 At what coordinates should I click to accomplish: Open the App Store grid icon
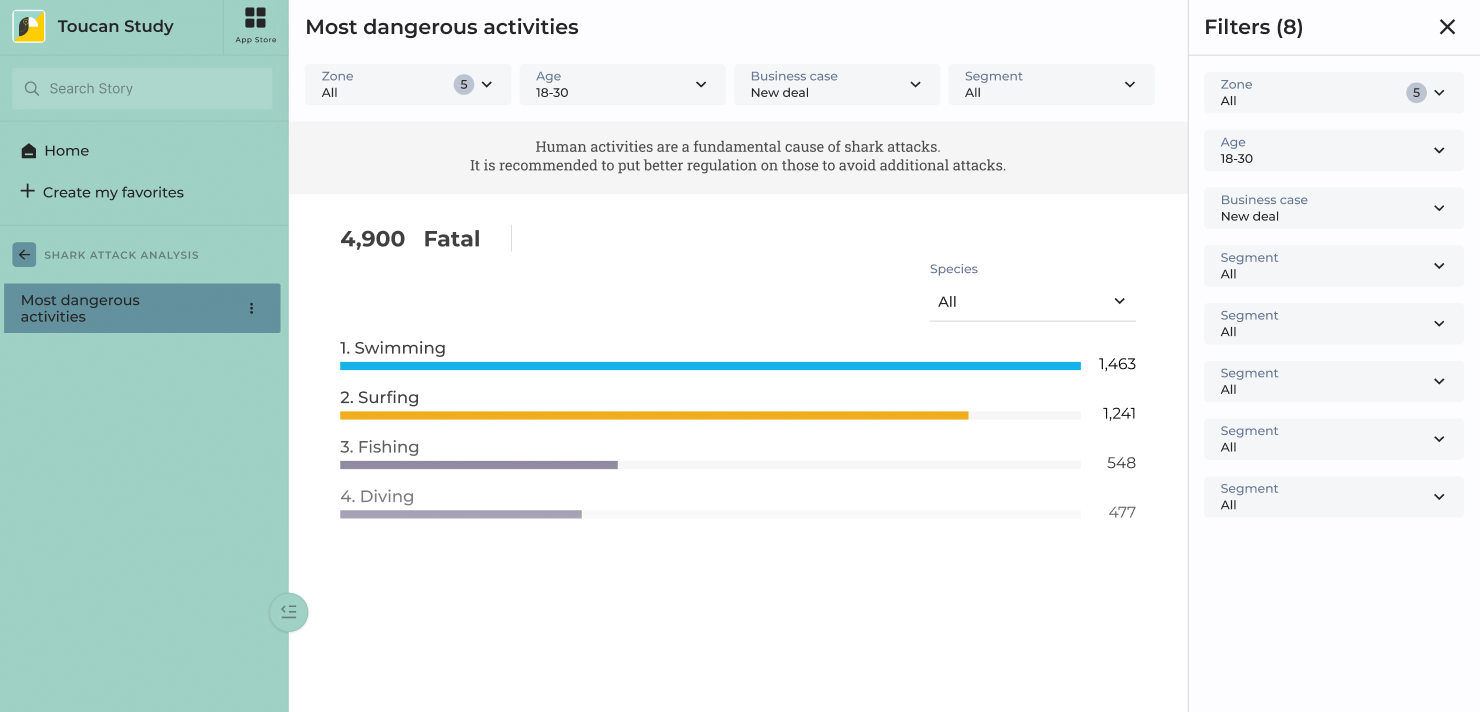tap(256, 18)
